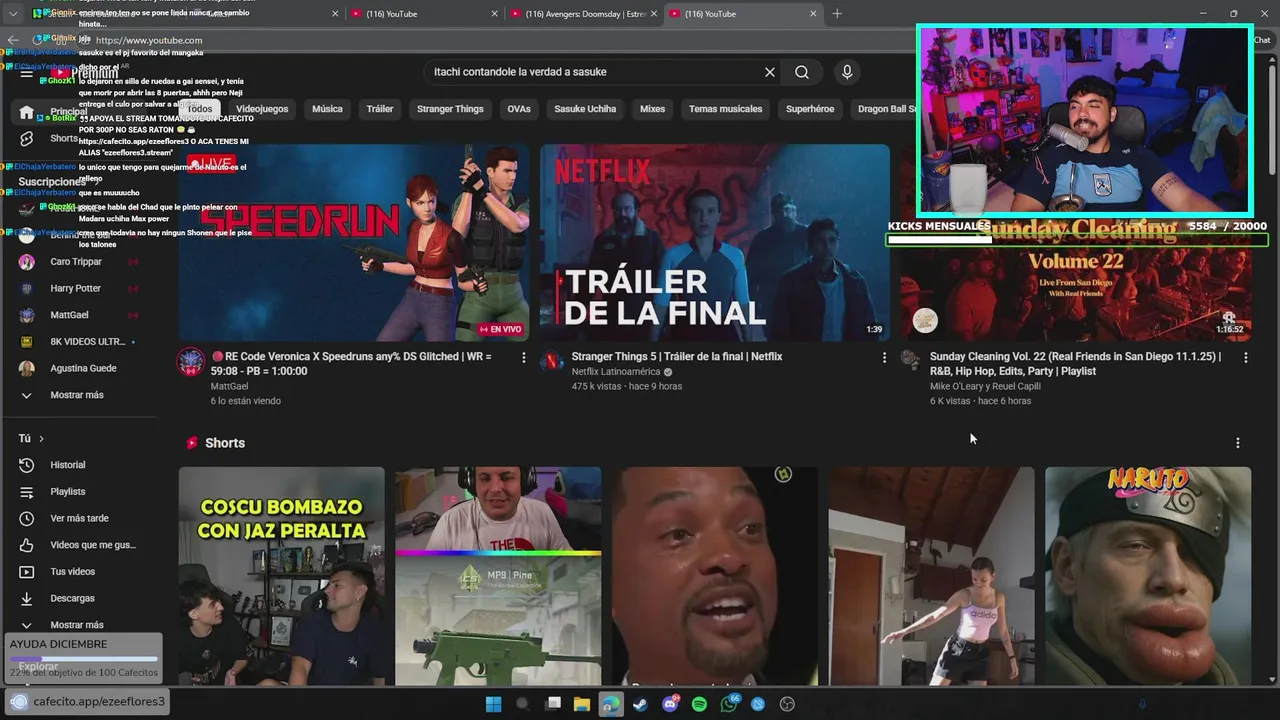Select the Stranger Things filter chip

pyautogui.click(x=450, y=109)
